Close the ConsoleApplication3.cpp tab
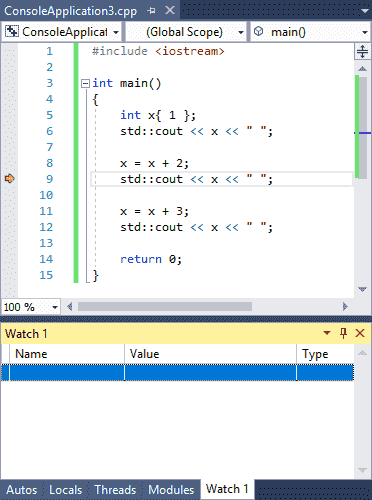This screenshot has width=372, height=500. [170, 10]
